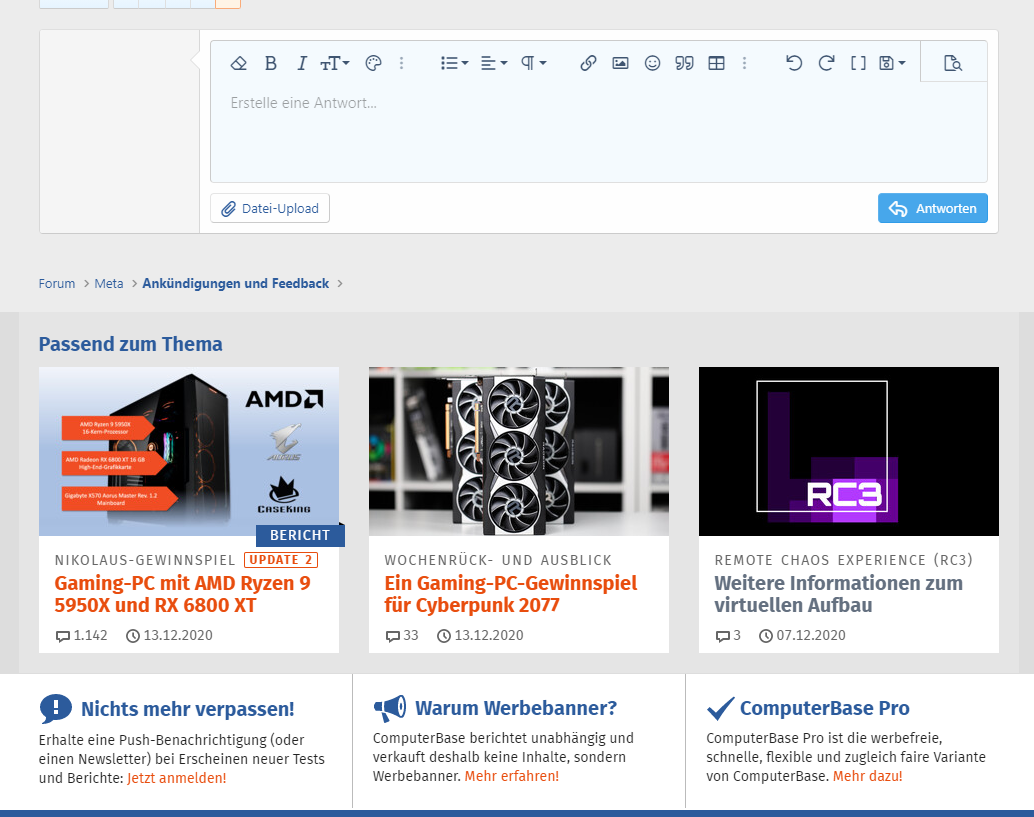The height and width of the screenshot is (817, 1034).
Task: Click the clock icon by 07.12.2020
Action: [x=766, y=636]
